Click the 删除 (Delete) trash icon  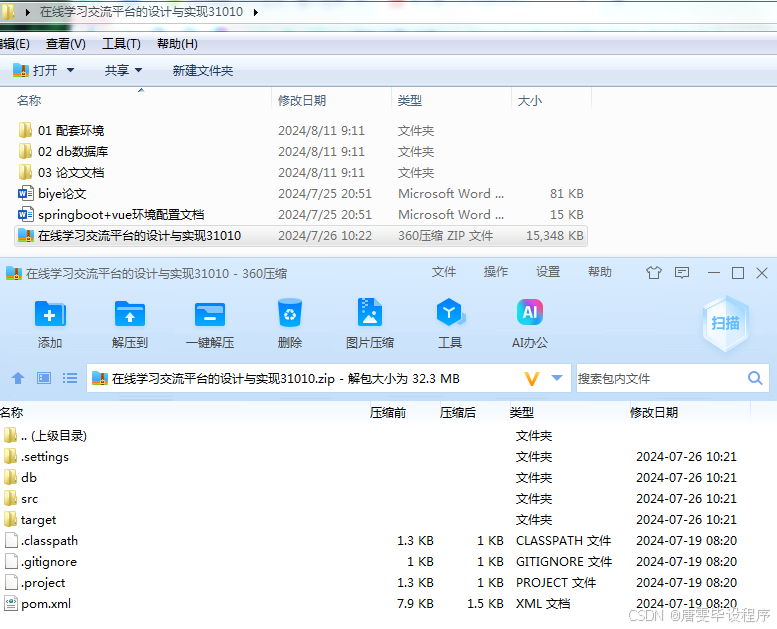click(x=290, y=313)
